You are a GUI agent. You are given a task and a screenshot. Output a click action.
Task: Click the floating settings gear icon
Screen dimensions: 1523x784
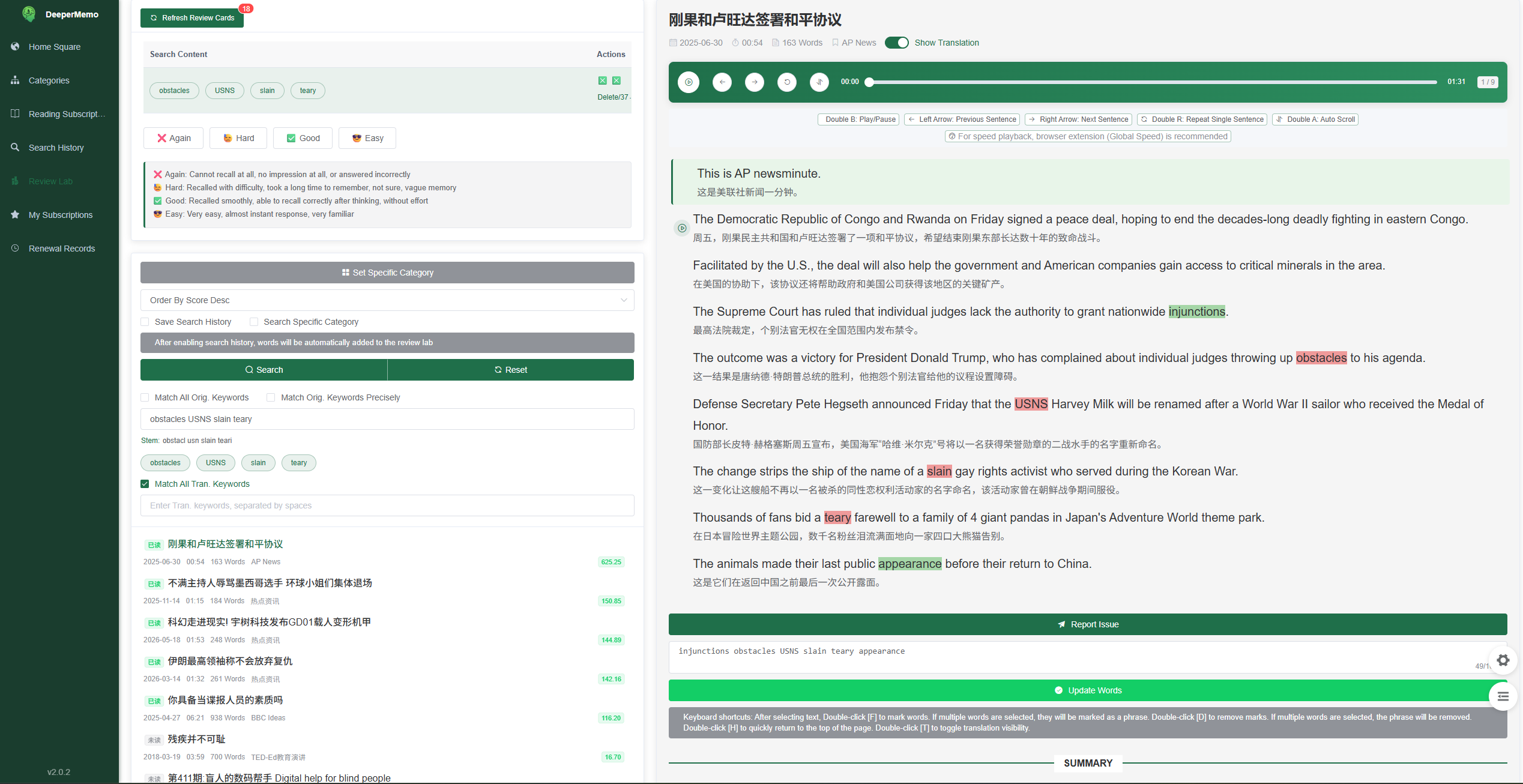[1503, 660]
